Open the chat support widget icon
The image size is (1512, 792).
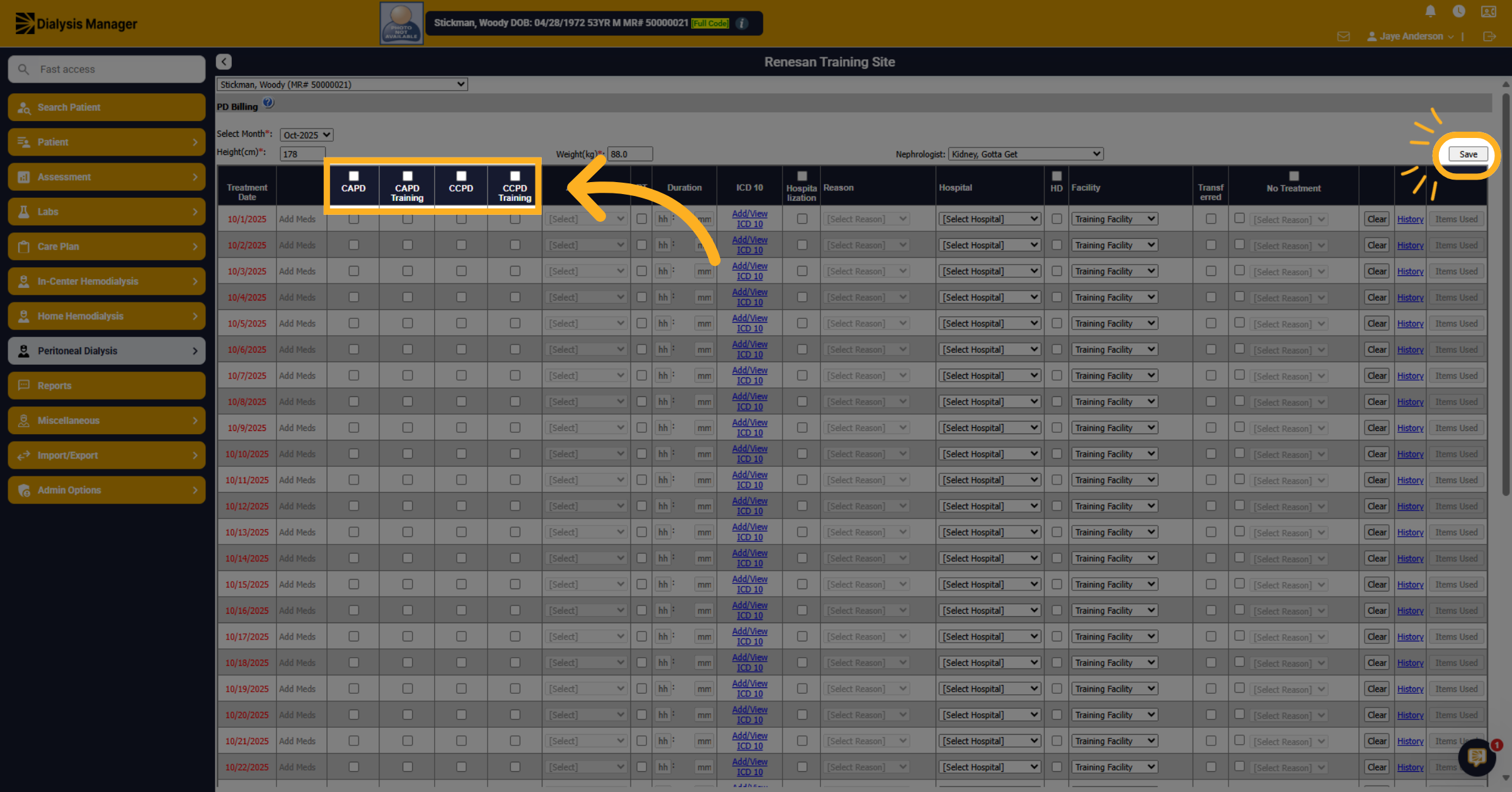tap(1477, 757)
